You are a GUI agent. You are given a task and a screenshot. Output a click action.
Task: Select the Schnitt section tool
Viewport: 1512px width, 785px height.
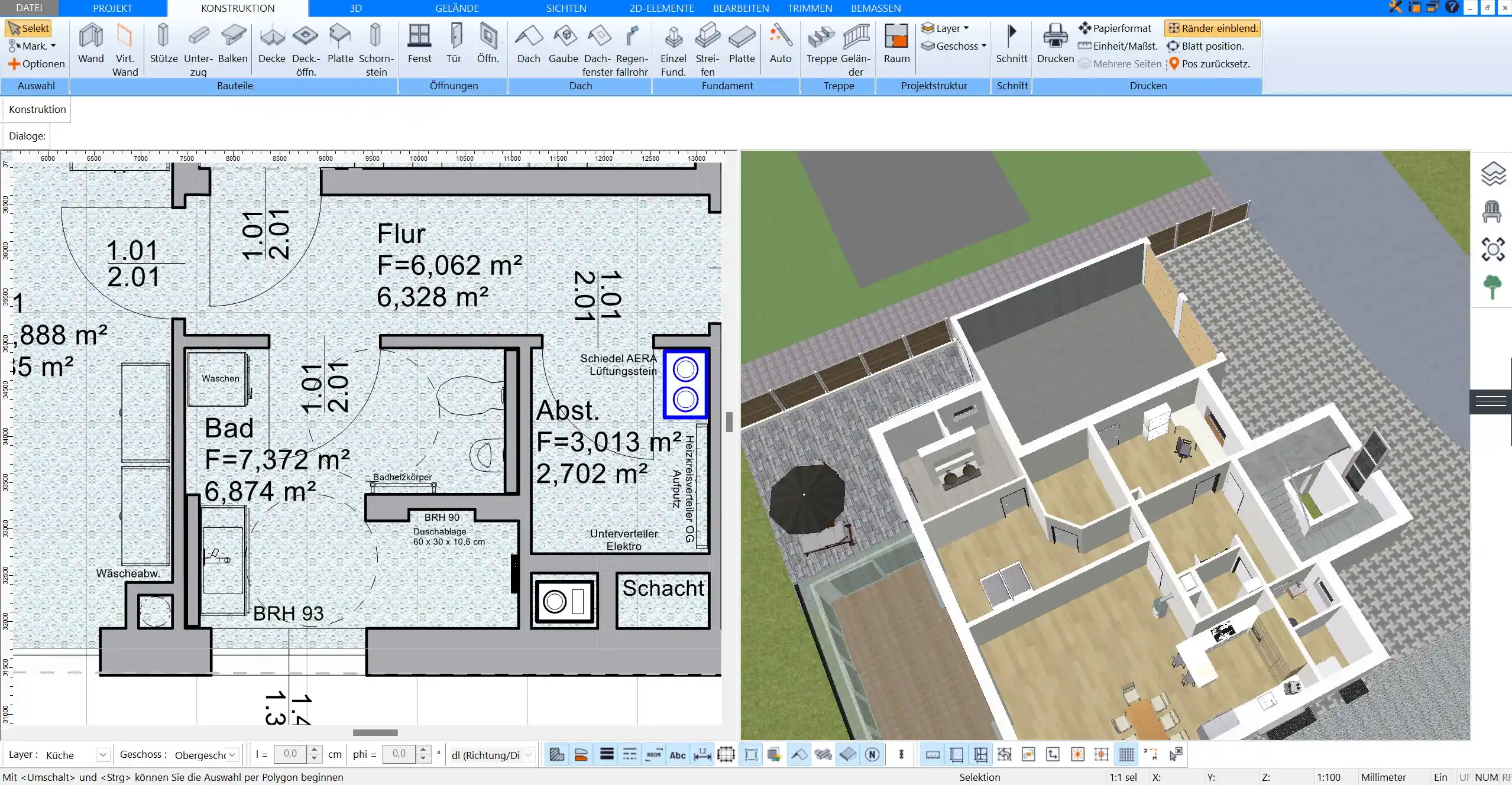(1012, 44)
